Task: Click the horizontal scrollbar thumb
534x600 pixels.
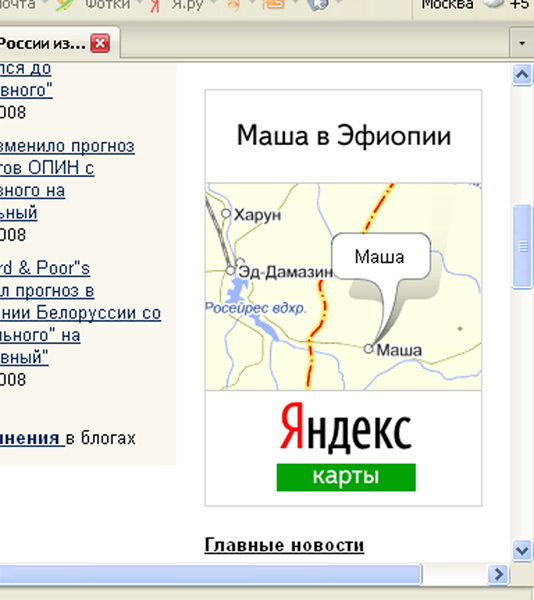Action: [210, 574]
